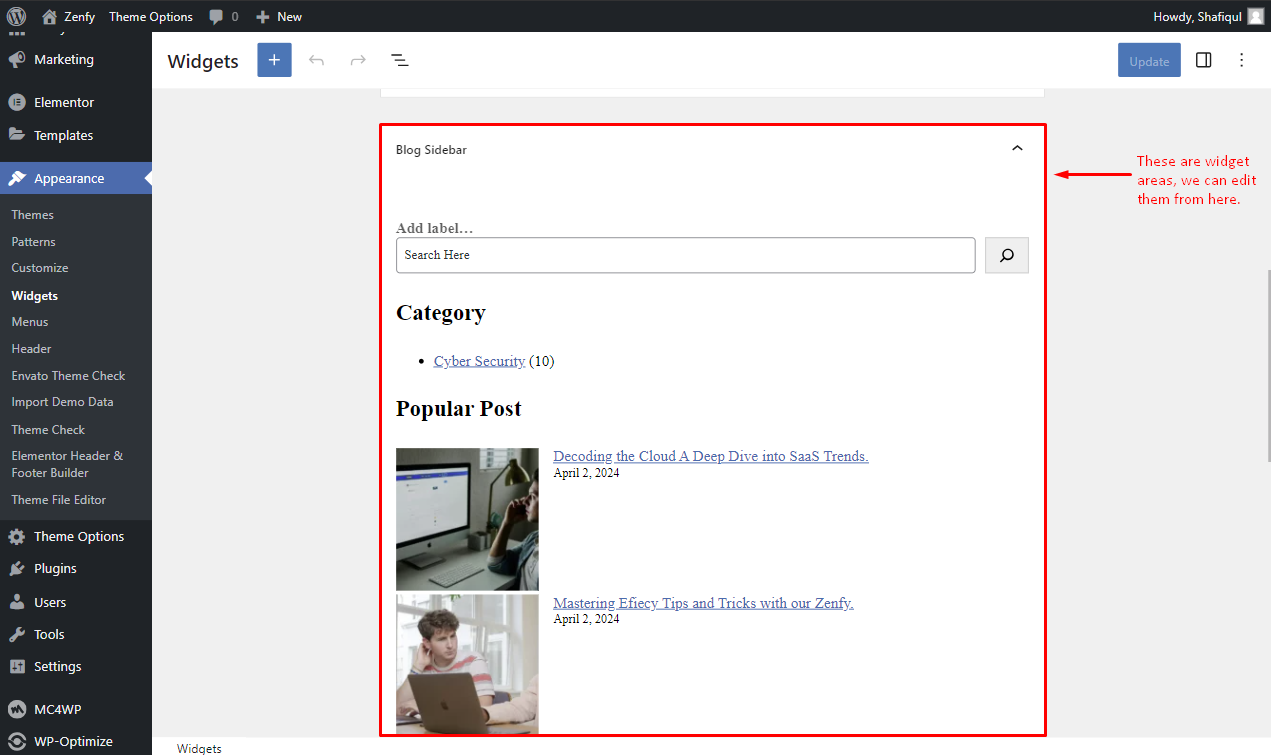The height and width of the screenshot is (755, 1271).
Task: Click the Settings sliders icon
Action: click(17, 667)
